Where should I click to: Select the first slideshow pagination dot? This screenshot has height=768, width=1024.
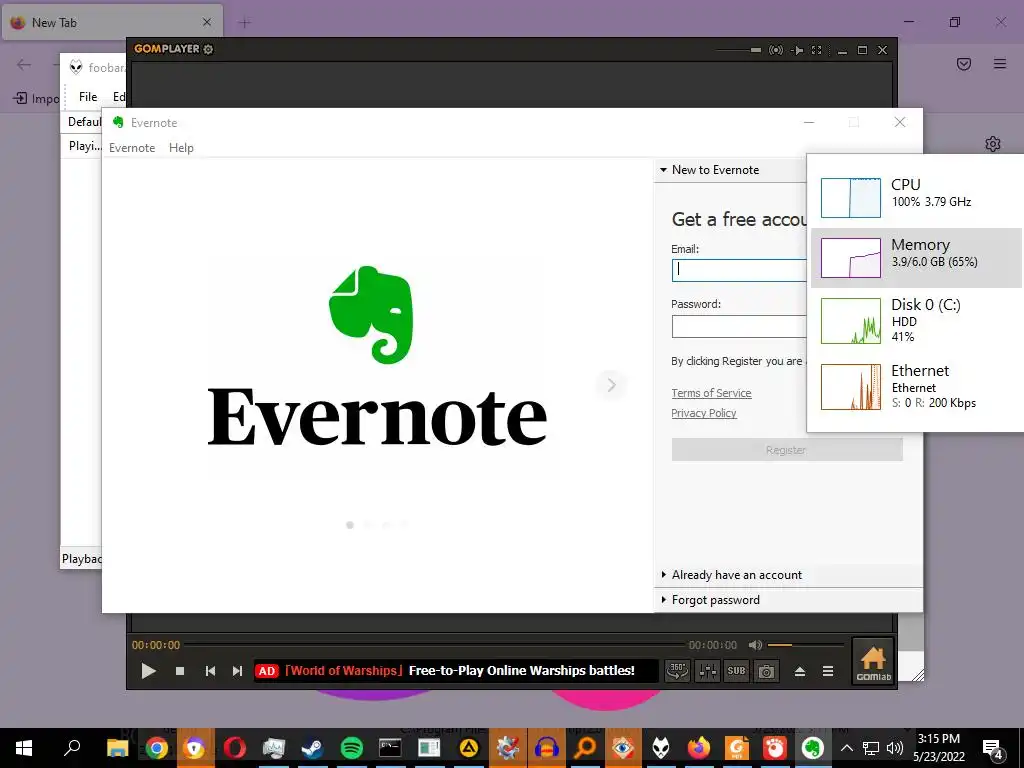(x=350, y=524)
